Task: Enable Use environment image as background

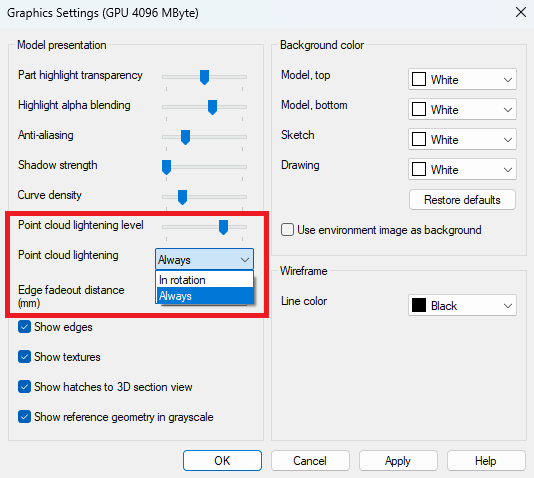Action: [x=287, y=230]
